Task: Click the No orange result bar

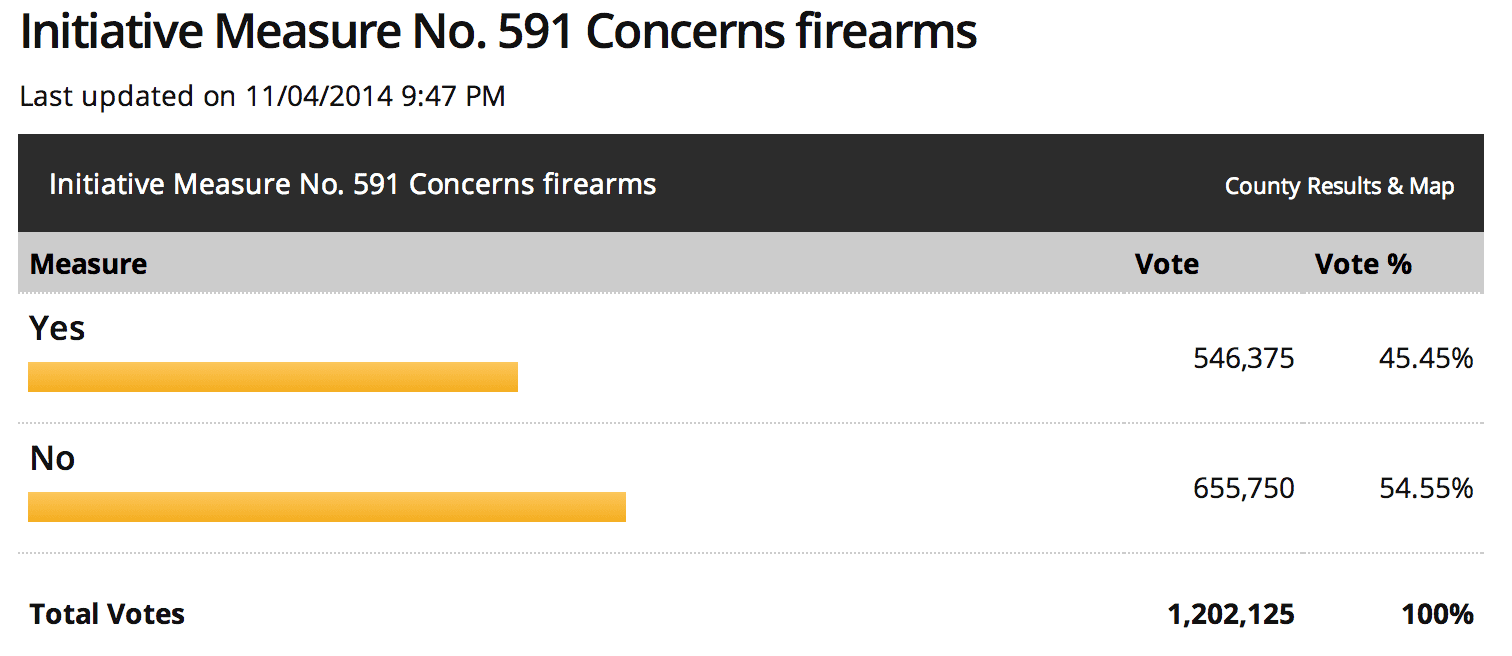Action: [x=327, y=507]
